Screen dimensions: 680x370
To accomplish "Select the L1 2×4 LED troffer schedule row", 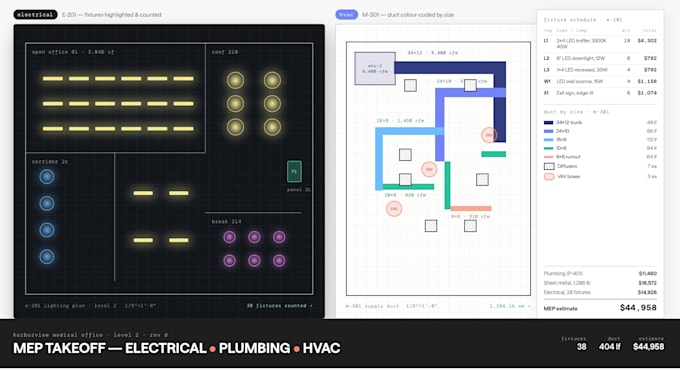I will click(x=600, y=43).
